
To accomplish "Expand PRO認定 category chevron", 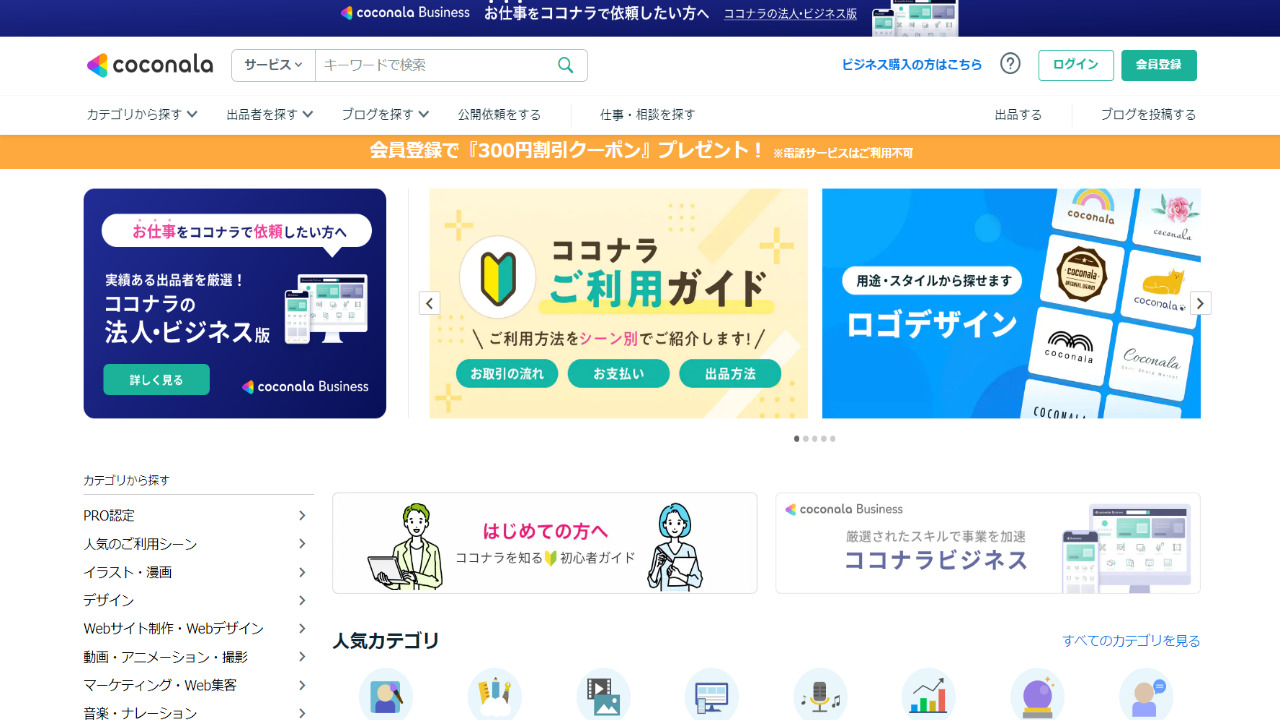I will pos(302,516).
